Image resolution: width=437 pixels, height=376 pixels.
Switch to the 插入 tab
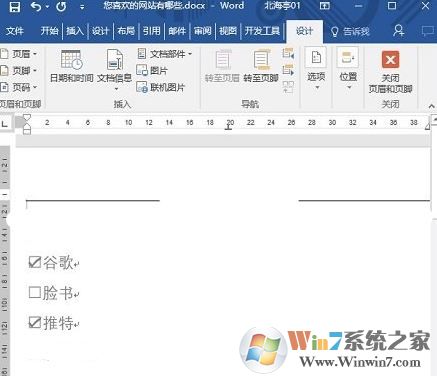click(x=75, y=31)
